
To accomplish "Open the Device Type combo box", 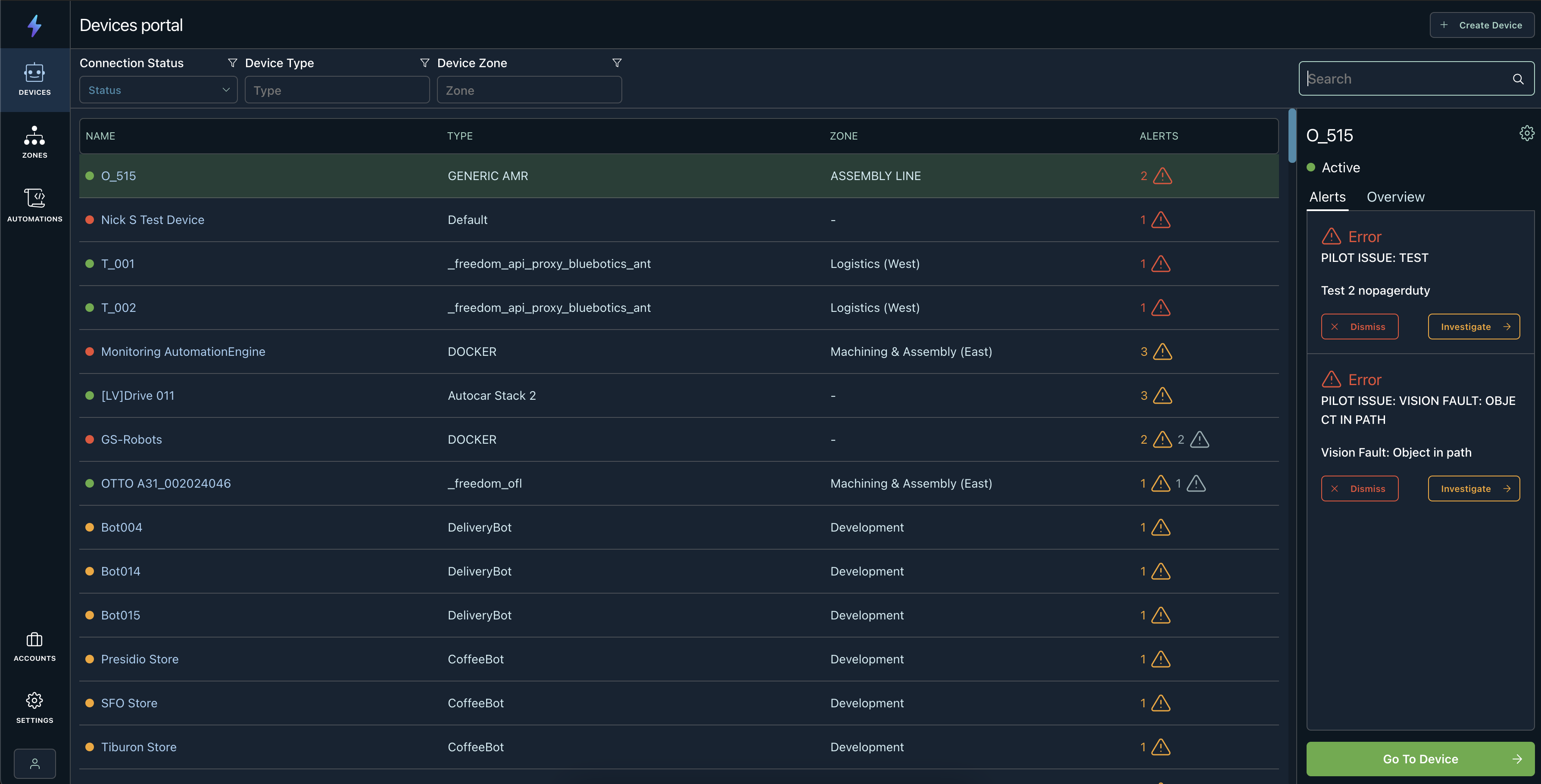I will pyautogui.click(x=337, y=90).
